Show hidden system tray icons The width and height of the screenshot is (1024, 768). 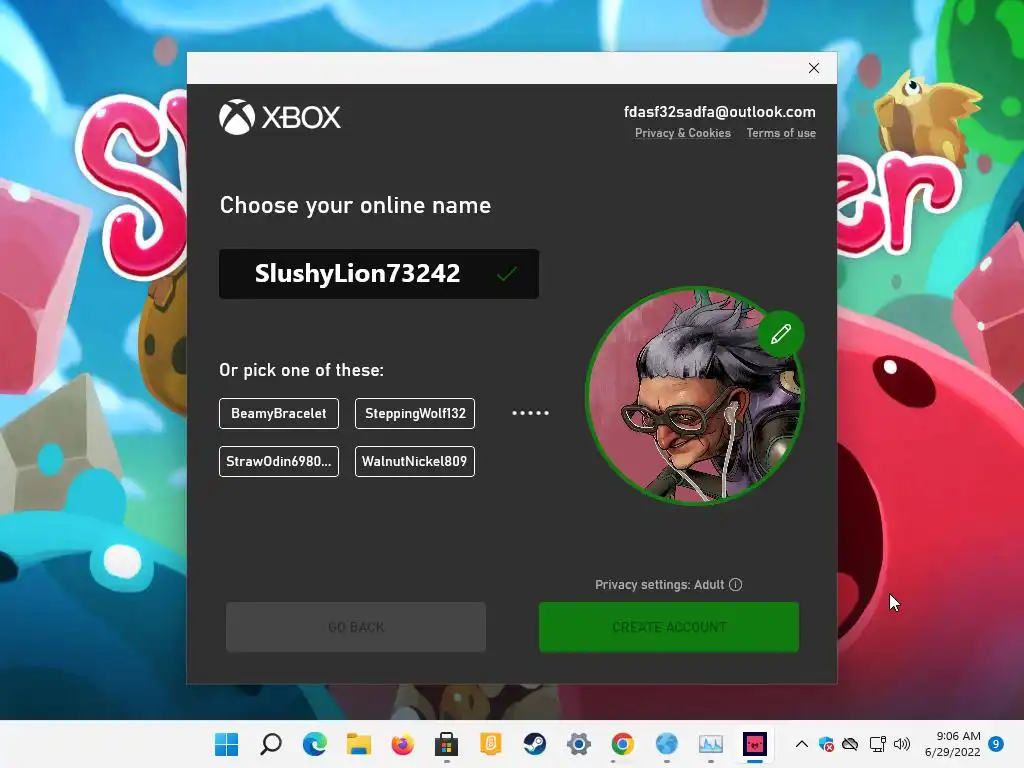[802, 744]
